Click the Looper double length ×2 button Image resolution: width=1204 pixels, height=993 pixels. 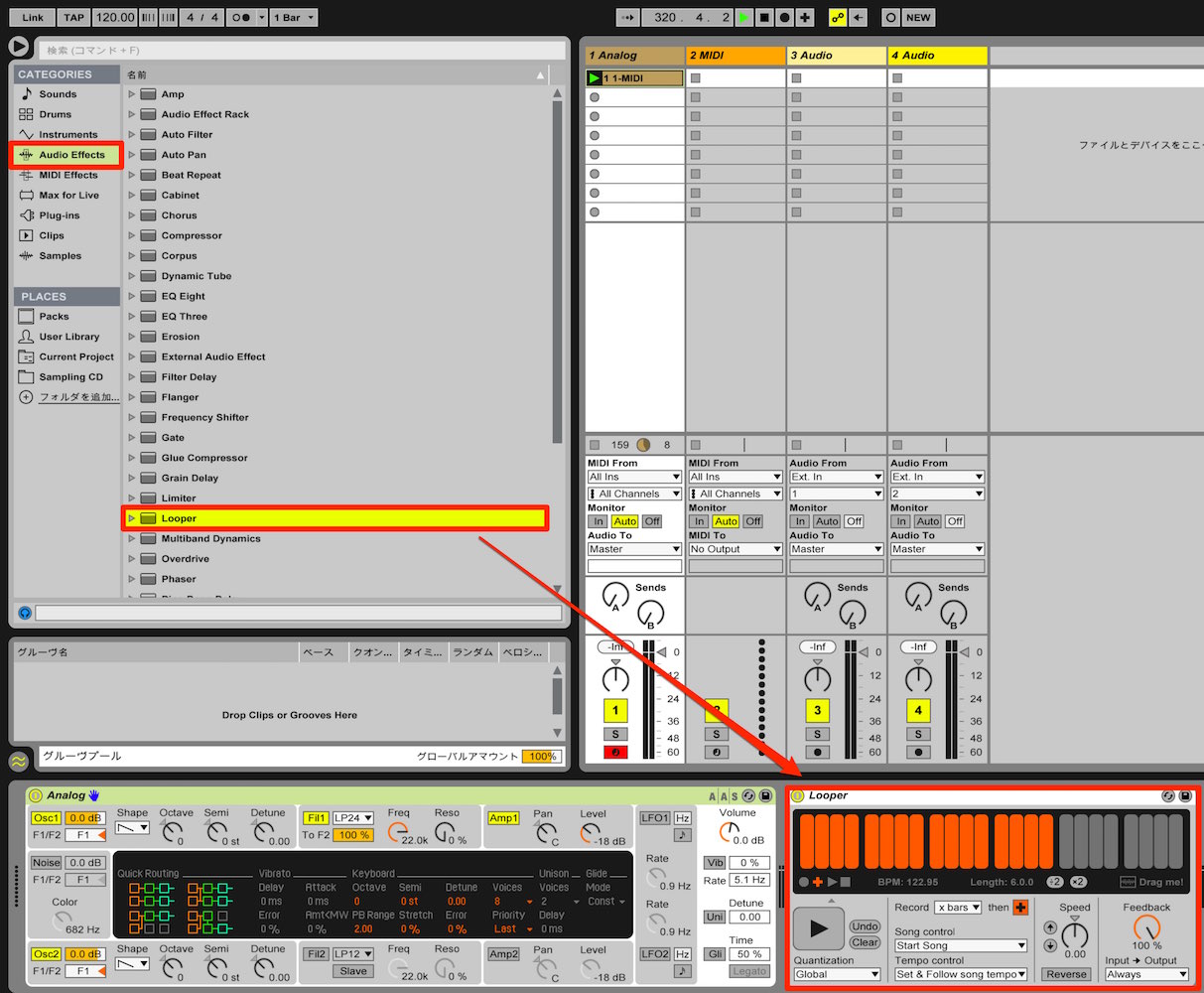point(1078,882)
